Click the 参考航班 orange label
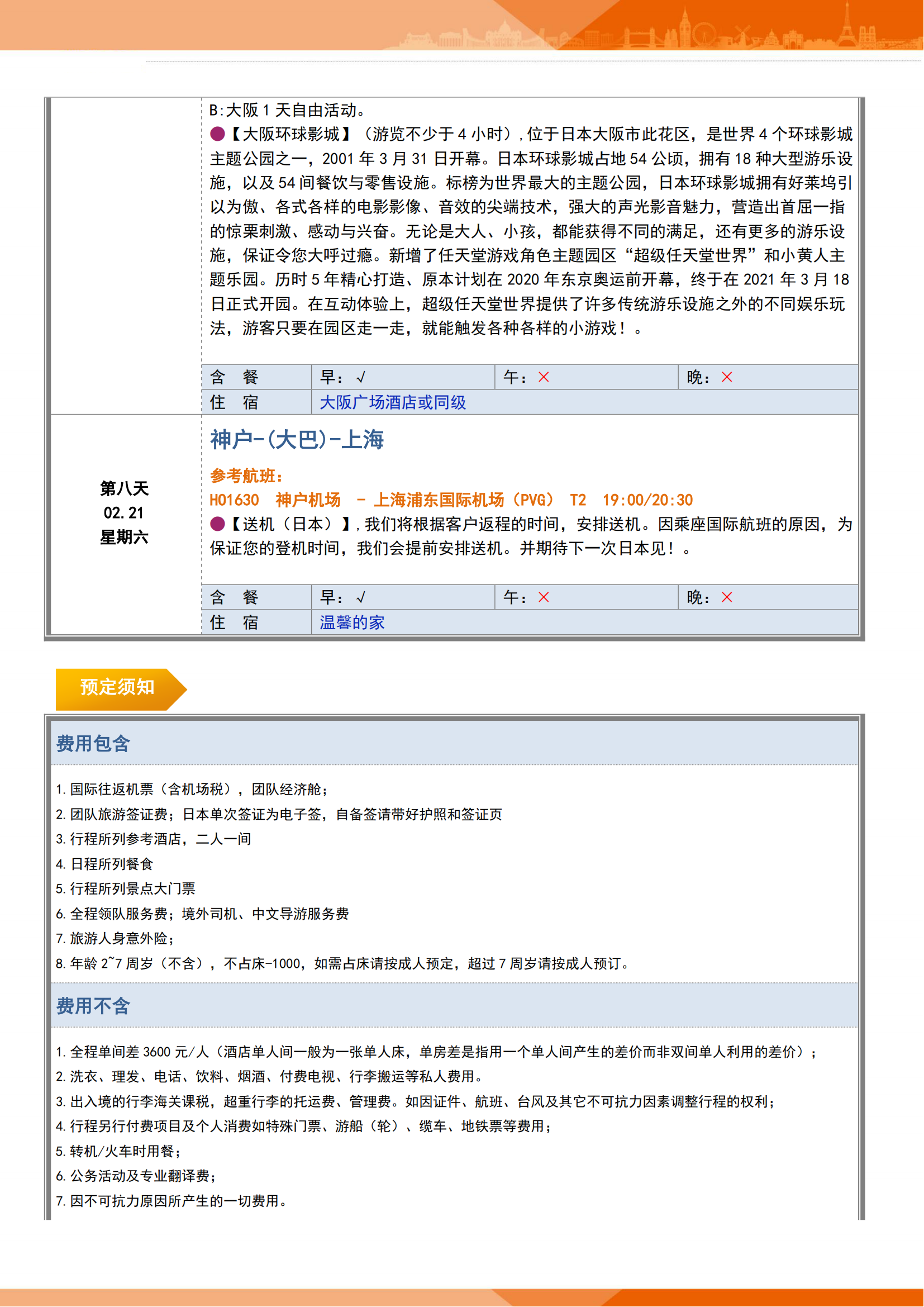This screenshot has width=924, height=1307. 246,476
